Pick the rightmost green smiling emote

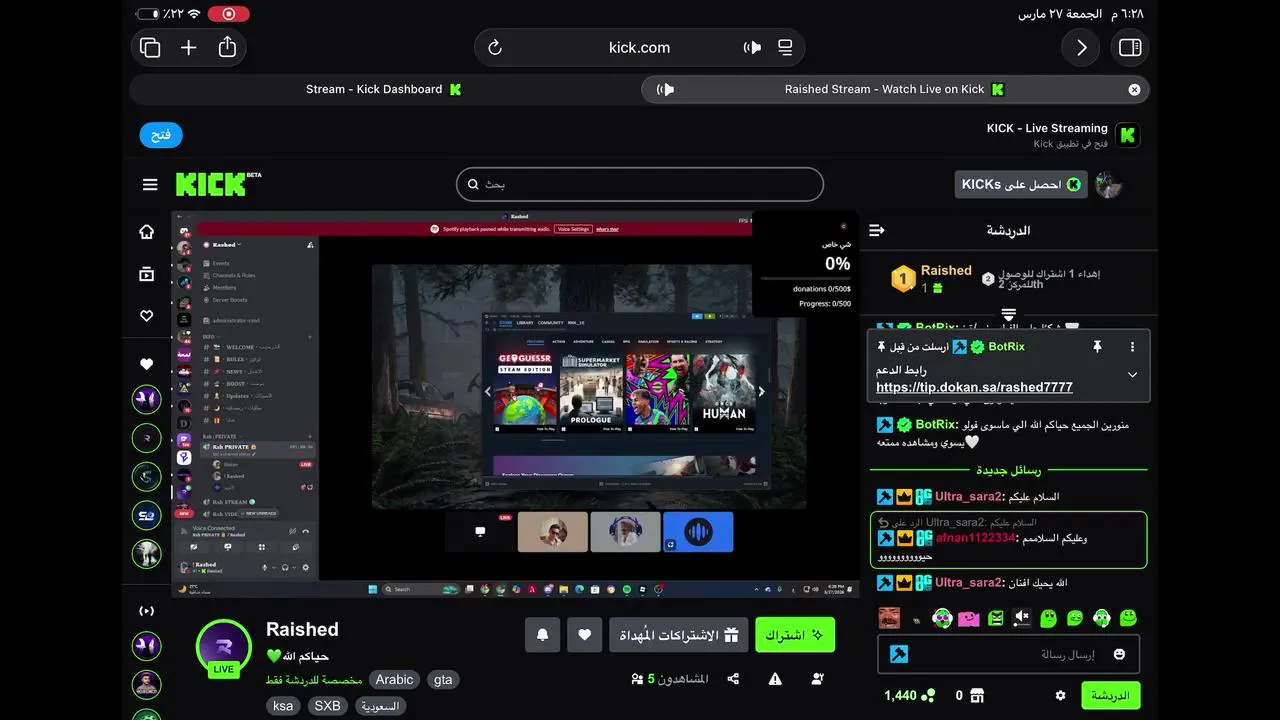[x=1128, y=618]
